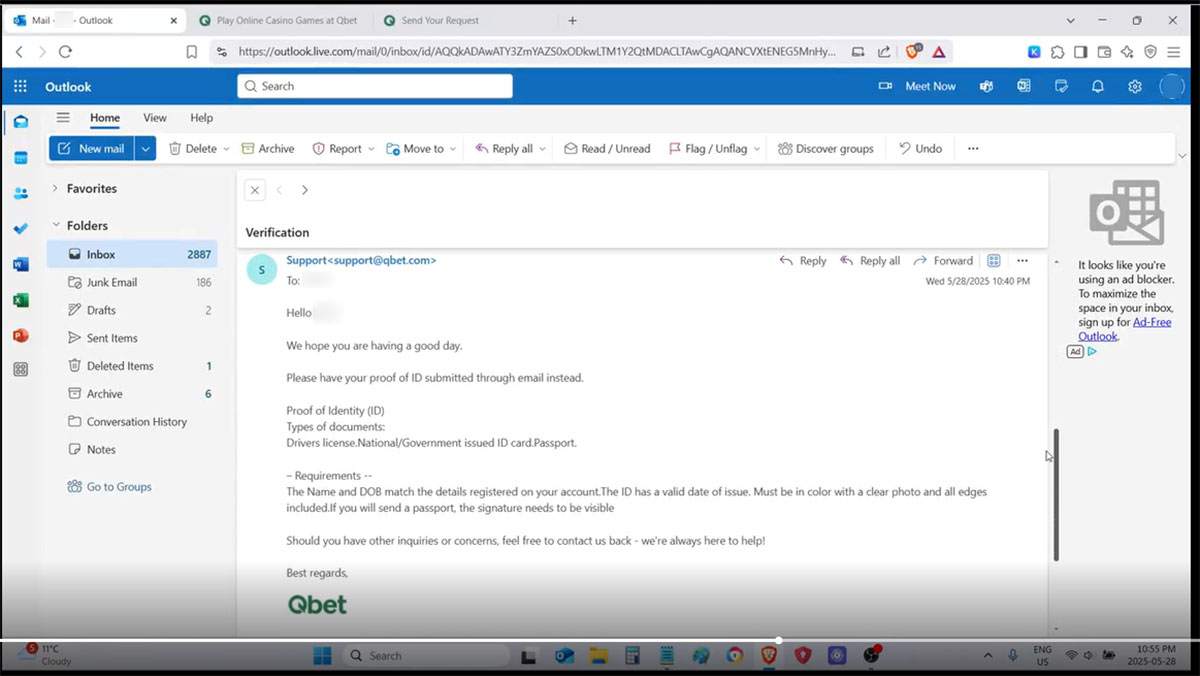Open the Delete dropdown arrow

point(226,149)
